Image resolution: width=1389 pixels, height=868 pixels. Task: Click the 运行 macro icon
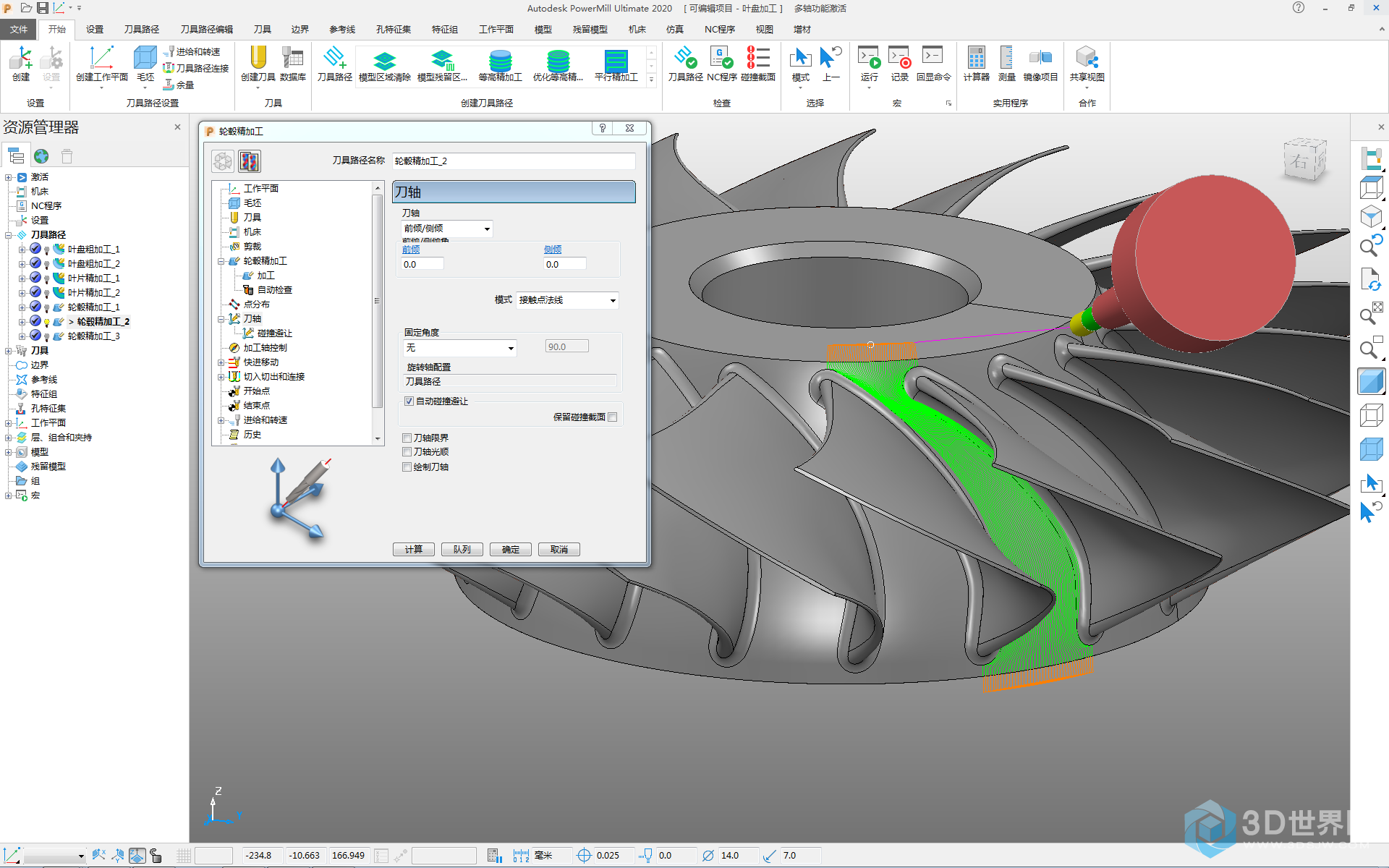[x=869, y=64]
